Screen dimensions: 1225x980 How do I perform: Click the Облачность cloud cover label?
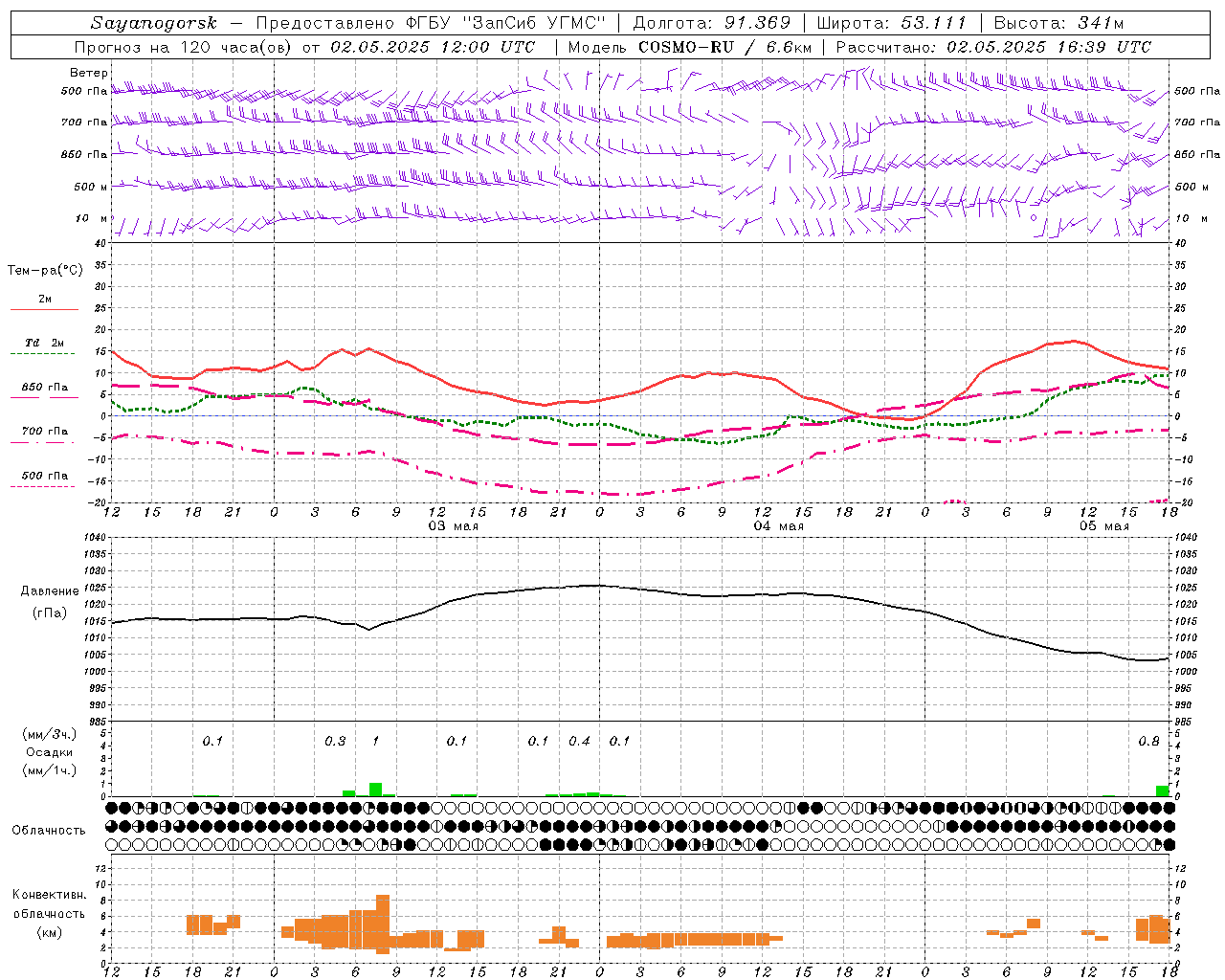[x=49, y=831]
